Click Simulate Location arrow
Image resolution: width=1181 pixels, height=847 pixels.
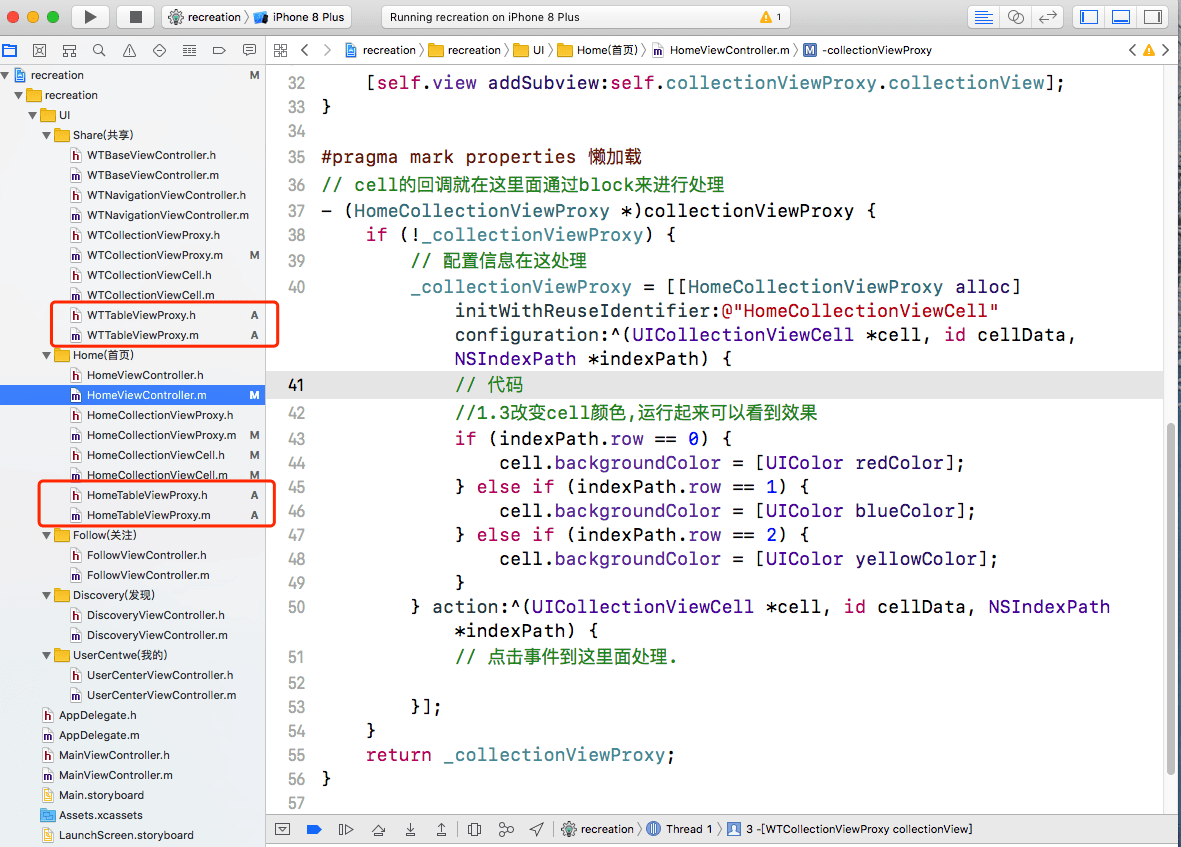(x=536, y=829)
